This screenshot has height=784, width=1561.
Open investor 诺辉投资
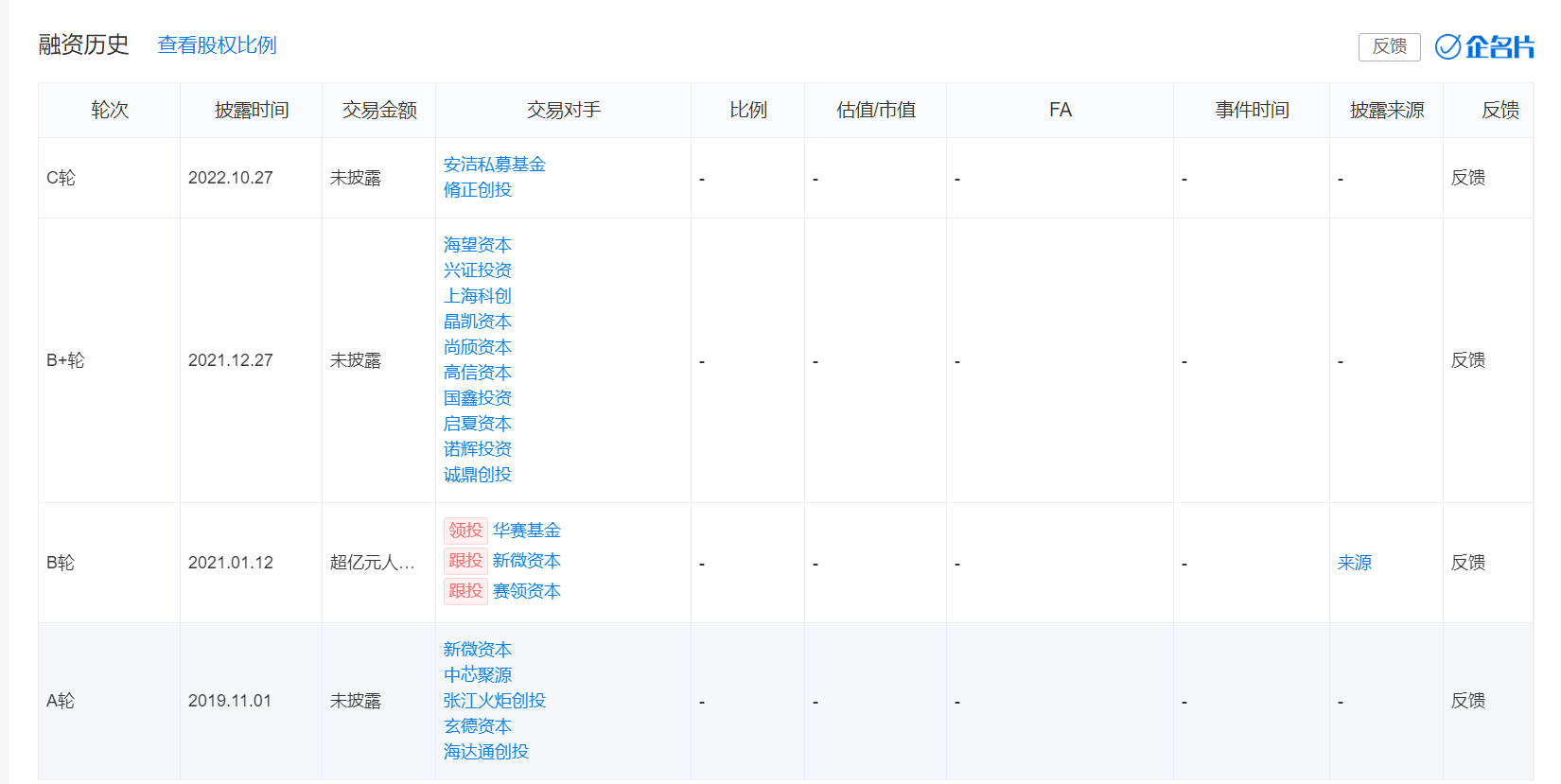pyautogui.click(x=478, y=449)
